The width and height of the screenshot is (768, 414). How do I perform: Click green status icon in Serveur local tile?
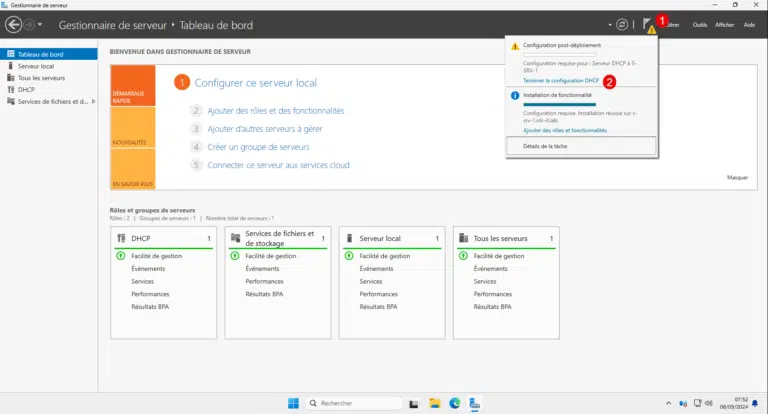349,256
